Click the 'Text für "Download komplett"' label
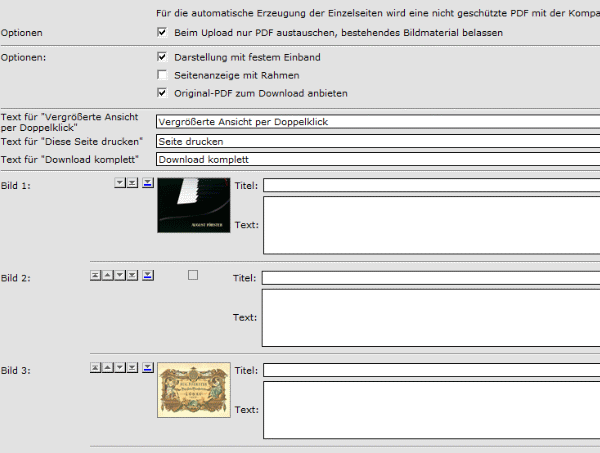The image size is (600, 453). 70,160
